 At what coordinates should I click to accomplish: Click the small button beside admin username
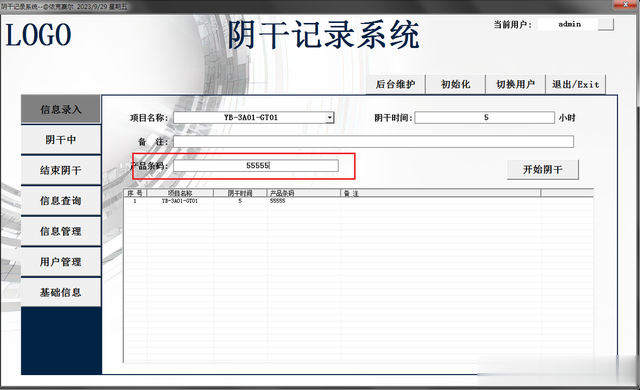tap(606, 24)
